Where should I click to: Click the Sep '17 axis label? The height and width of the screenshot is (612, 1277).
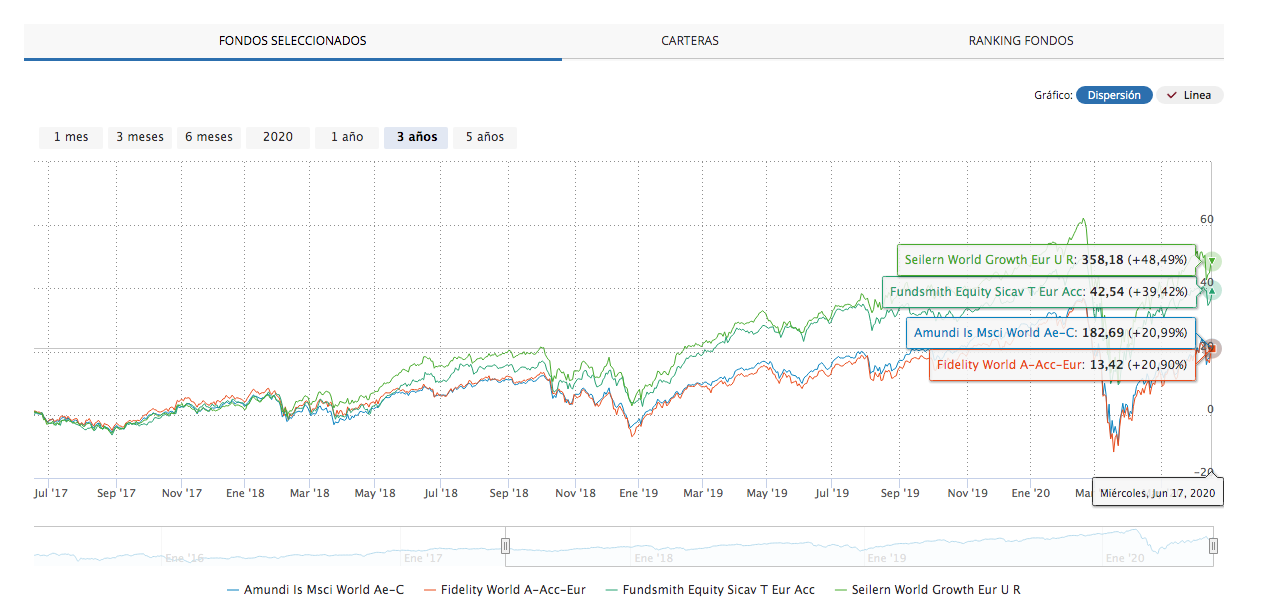[x=116, y=493]
